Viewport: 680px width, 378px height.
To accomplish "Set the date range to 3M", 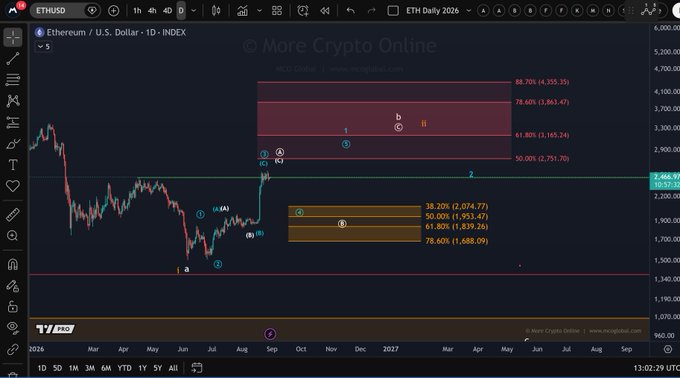I will coord(90,368).
